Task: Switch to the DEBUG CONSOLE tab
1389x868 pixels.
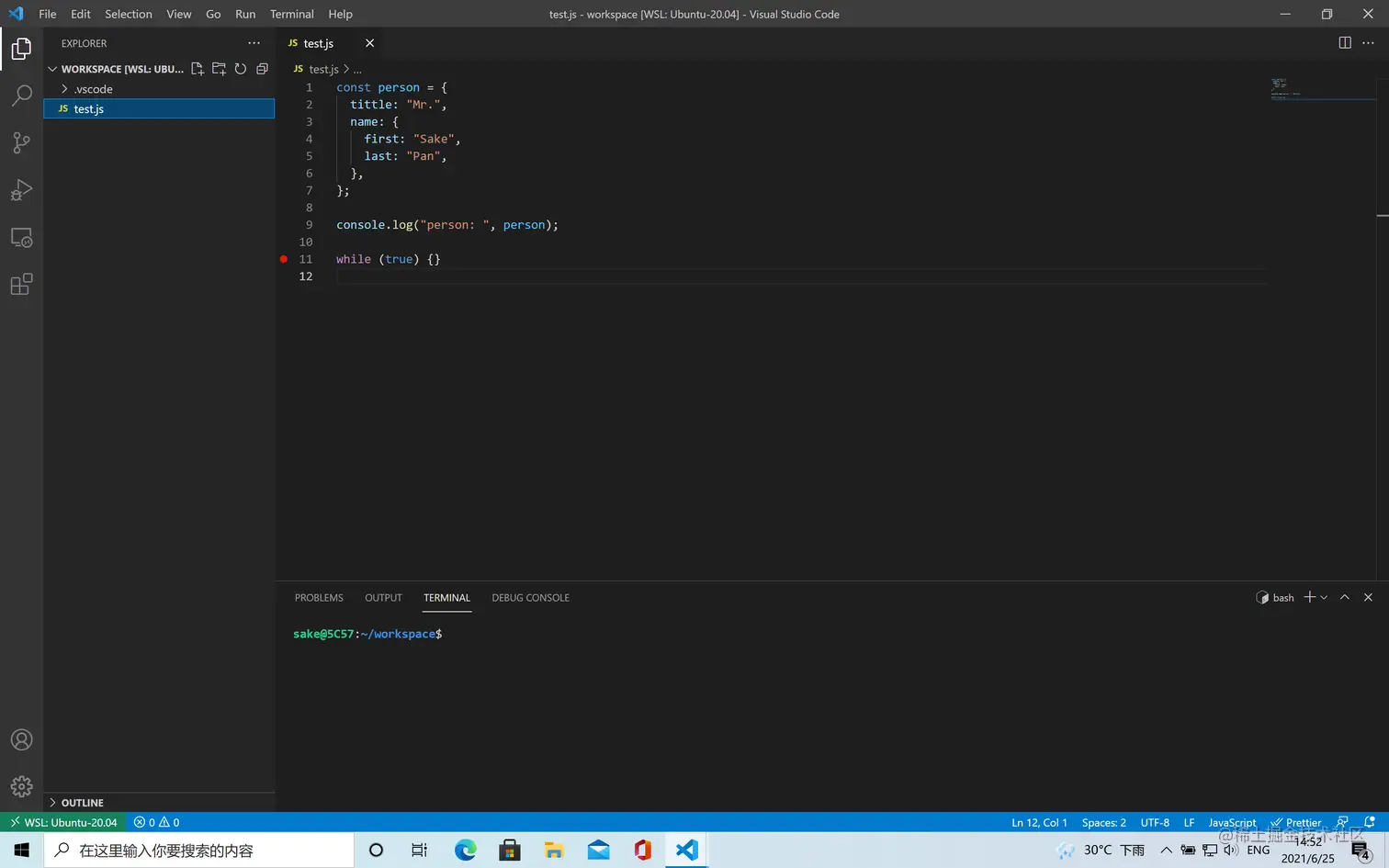Action: [x=530, y=597]
